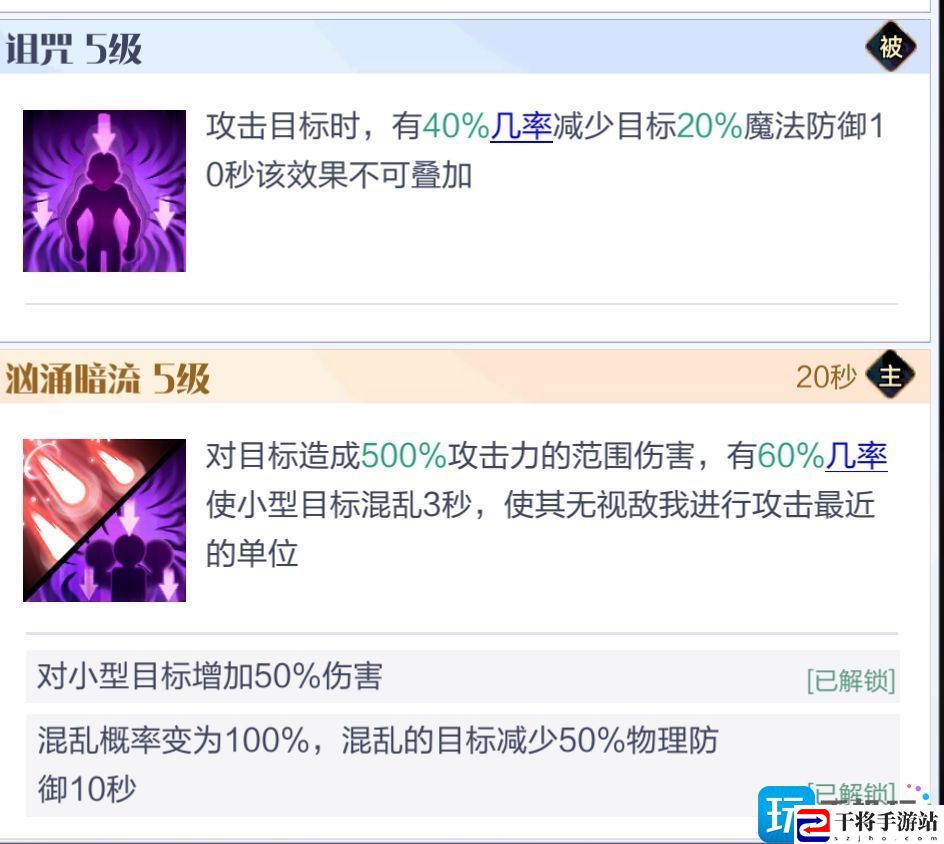Select the 混乱概率变为100% upgrade row
This screenshot has width=944, height=844.
click(462, 765)
